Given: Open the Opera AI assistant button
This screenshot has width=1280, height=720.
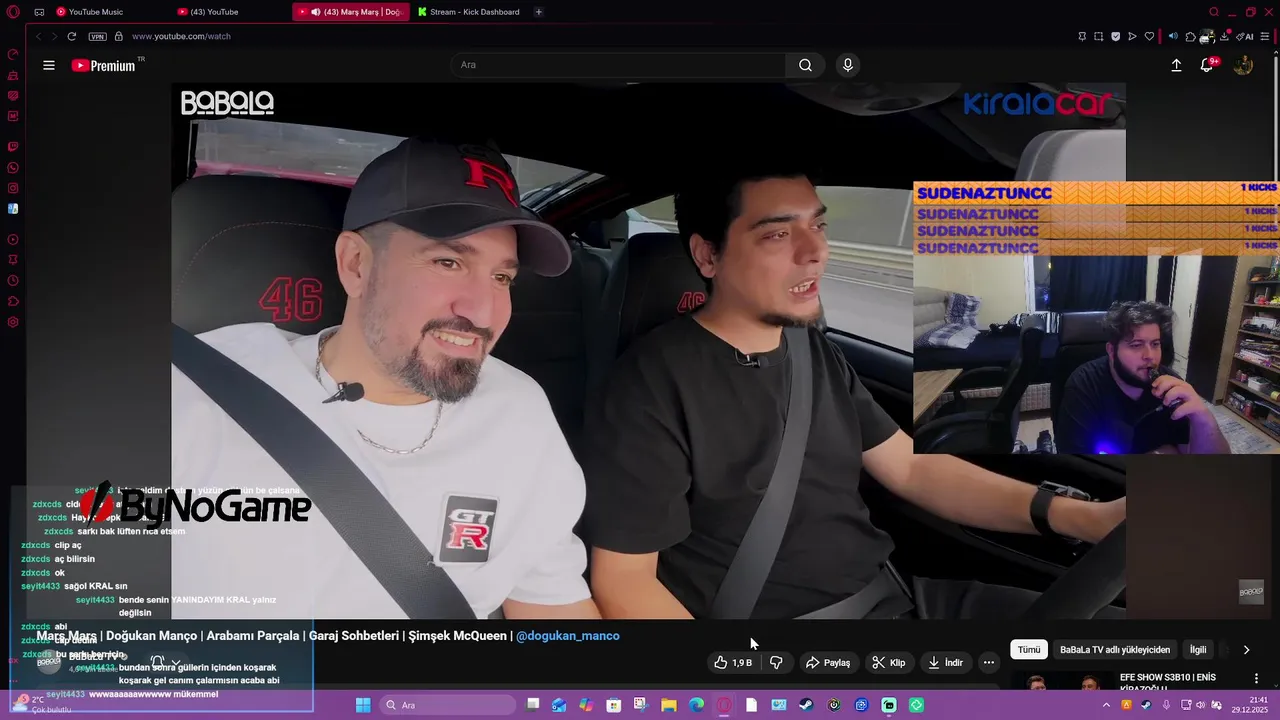Looking at the screenshot, I should pyautogui.click(x=1245, y=36).
